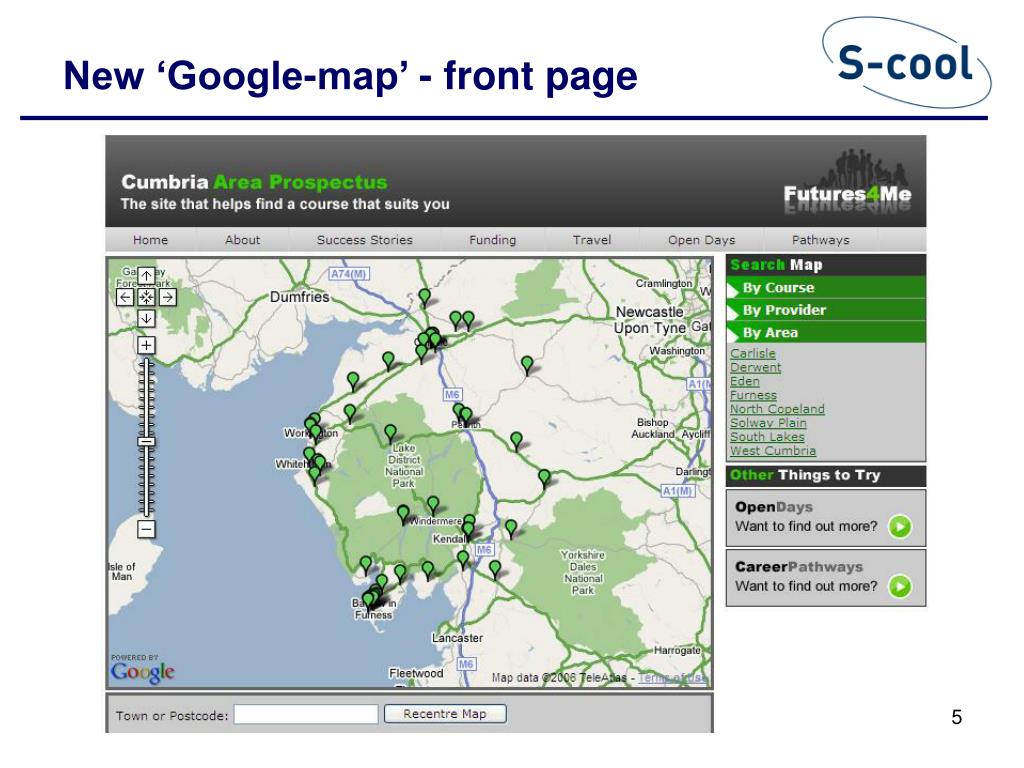The width and height of the screenshot is (1024, 768).
Task: Zoom in with the plus button
Action: click(x=146, y=345)
